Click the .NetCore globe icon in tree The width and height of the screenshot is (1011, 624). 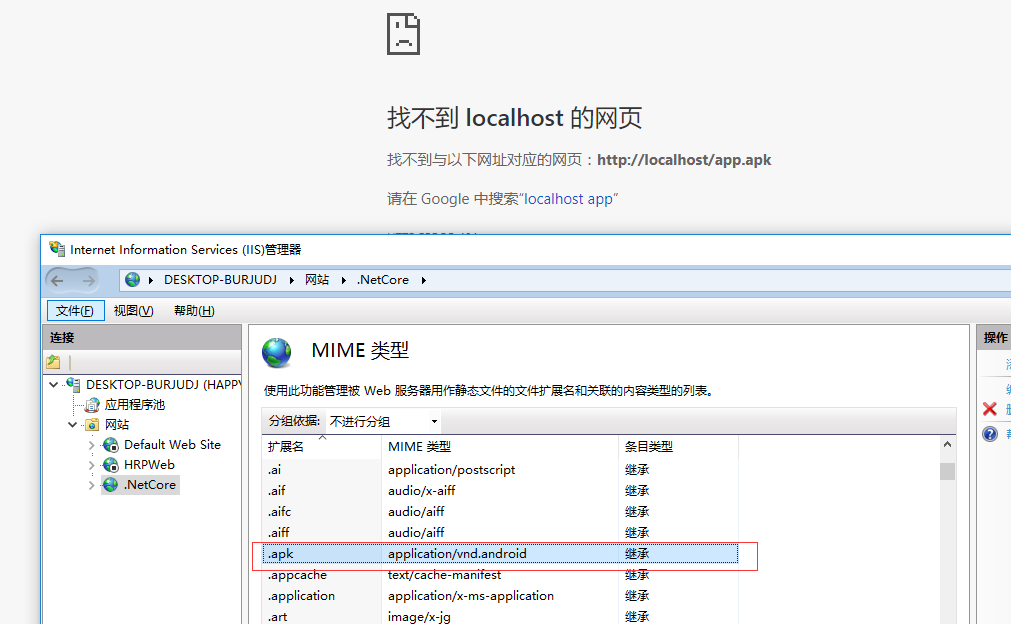[x=111, y=485]
